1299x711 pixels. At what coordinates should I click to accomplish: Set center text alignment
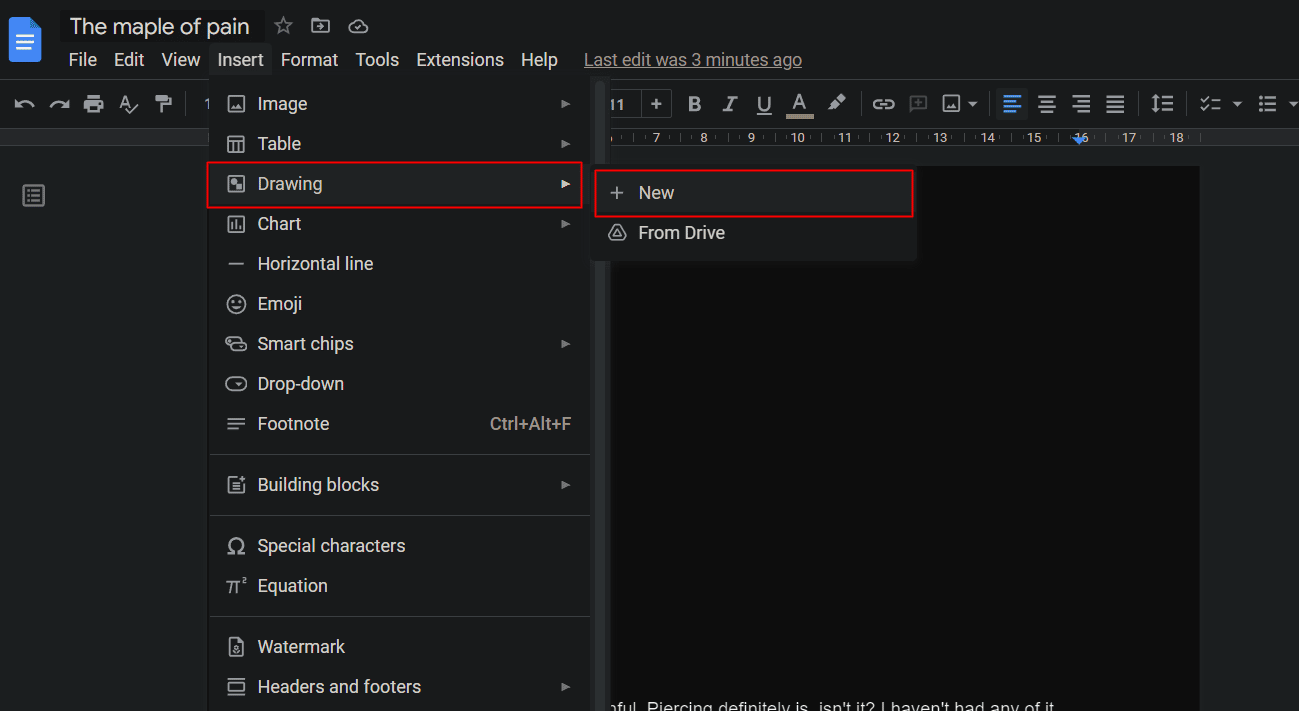pos(1046,104)
